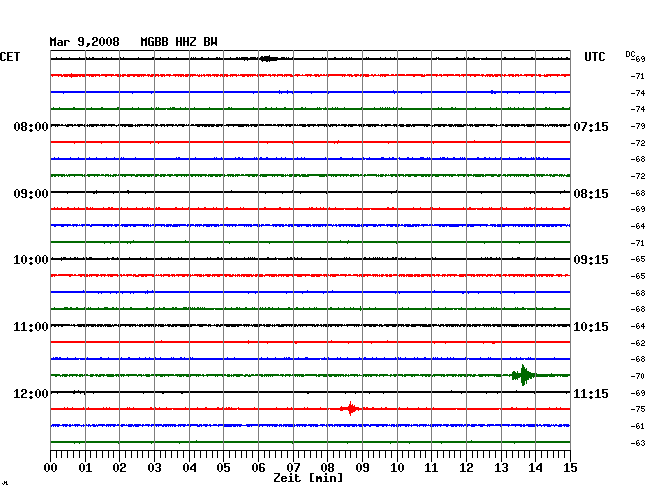Click the DC value -63
Screen dimensions: 650x494
(638, 443)
